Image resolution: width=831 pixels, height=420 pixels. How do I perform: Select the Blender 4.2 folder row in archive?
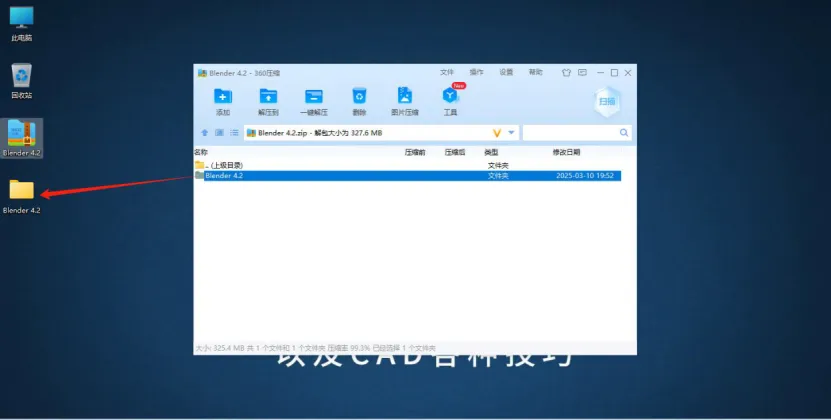pos(407,176)
